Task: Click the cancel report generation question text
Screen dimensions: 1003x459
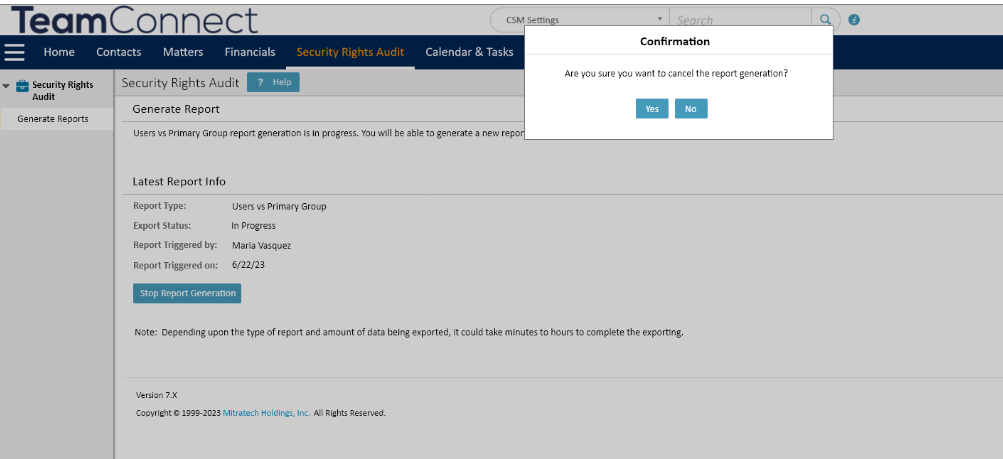Action: (x=676, y=74)
